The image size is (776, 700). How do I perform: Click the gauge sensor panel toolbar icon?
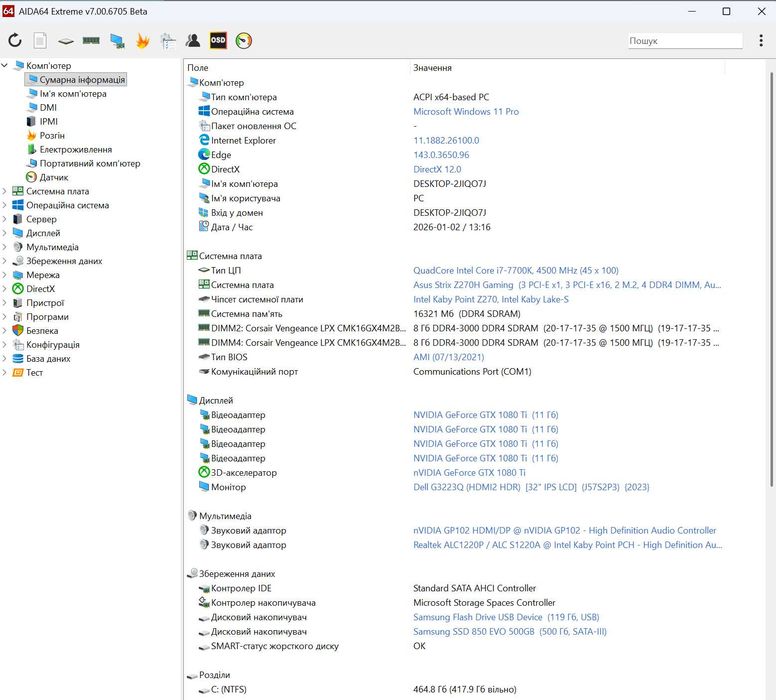pos(244,41)
